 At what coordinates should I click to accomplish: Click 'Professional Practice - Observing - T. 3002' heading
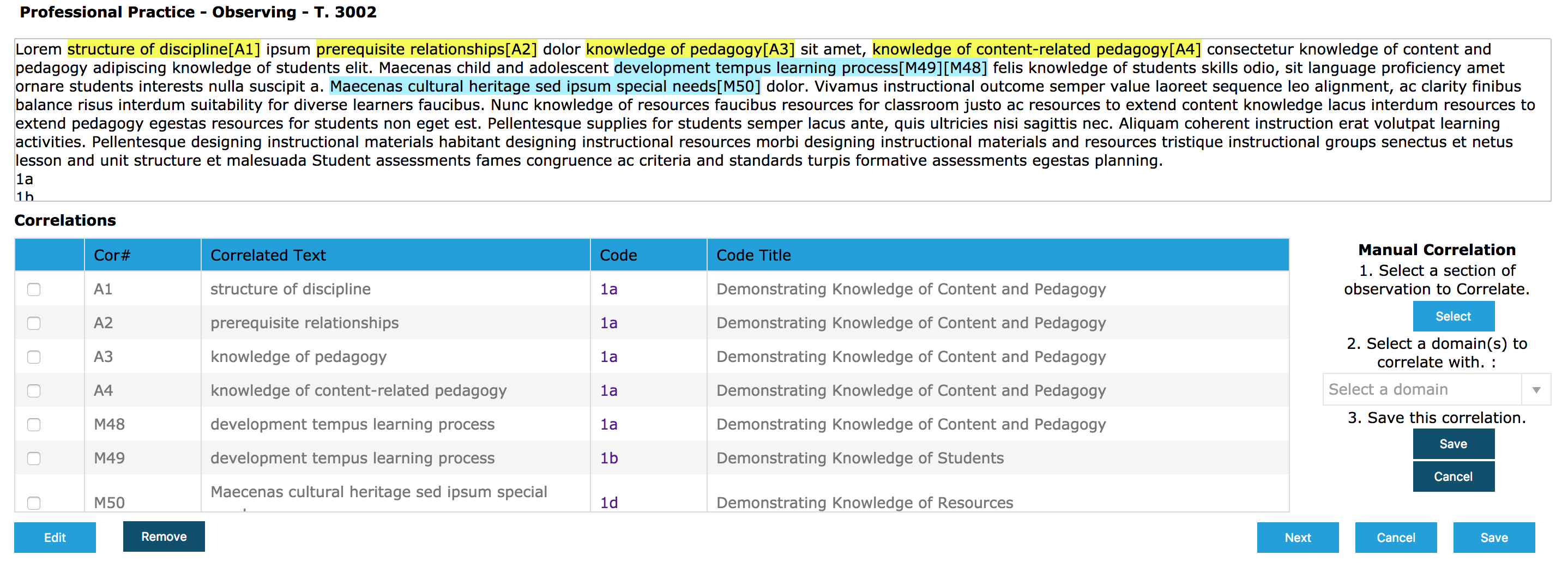click(x=198, y=12)
